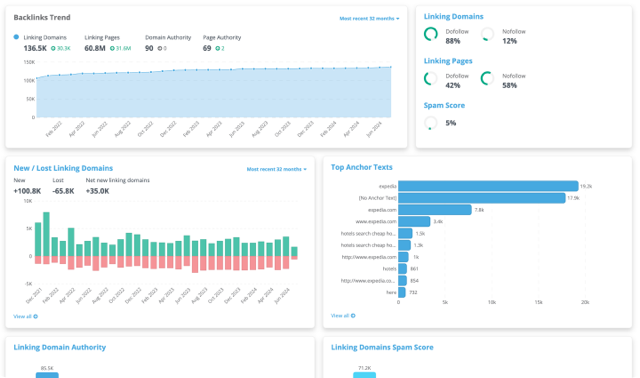
Task: Click Linking Pages Dofollow 42% donut
Action: point(431,78)
